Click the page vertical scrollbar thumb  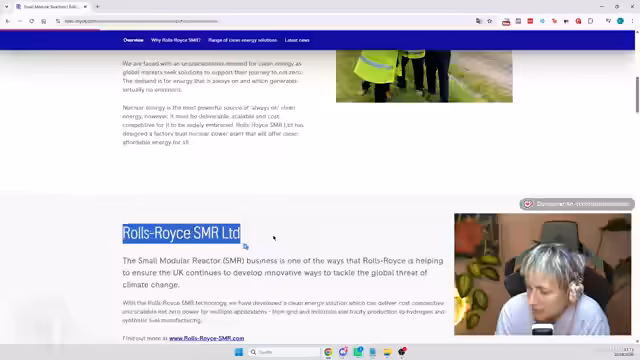[637, 94]
